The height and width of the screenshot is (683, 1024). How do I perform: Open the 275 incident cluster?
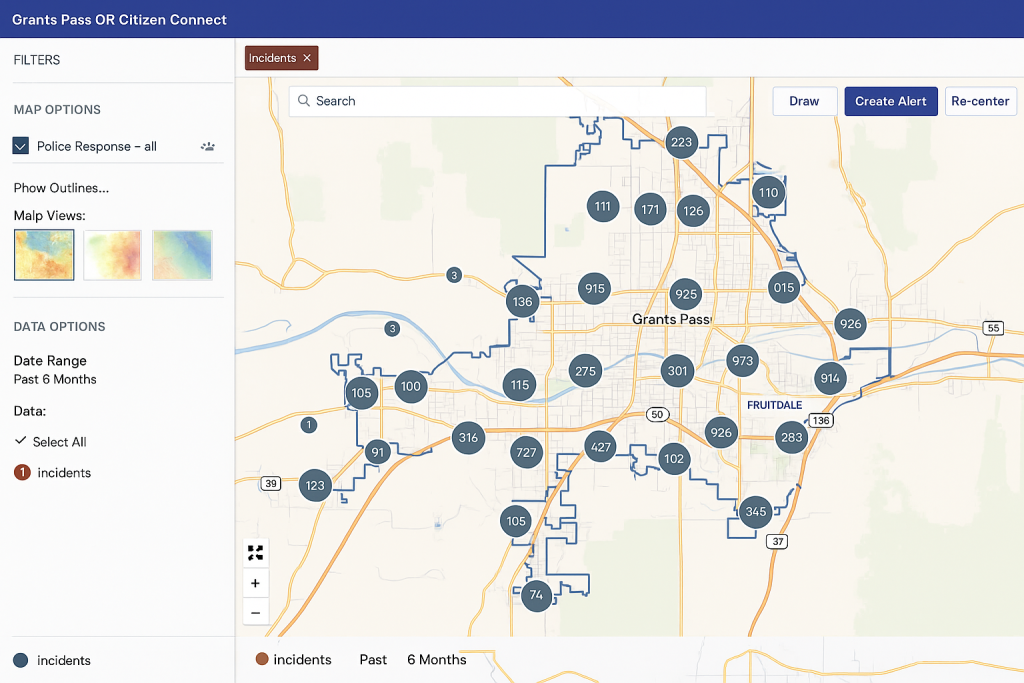click(586, 371)
